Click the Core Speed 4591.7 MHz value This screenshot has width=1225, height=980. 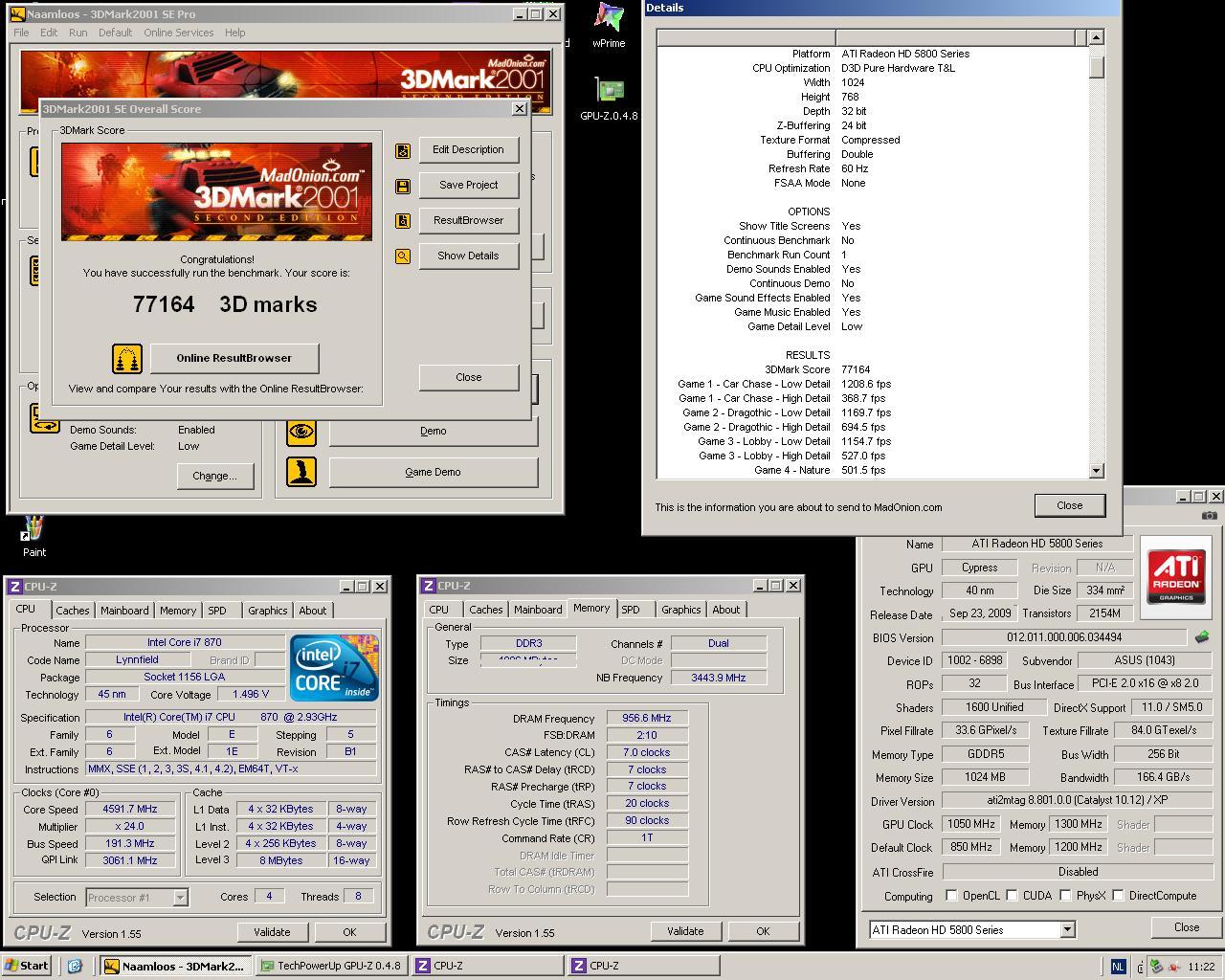pos(130,810)
